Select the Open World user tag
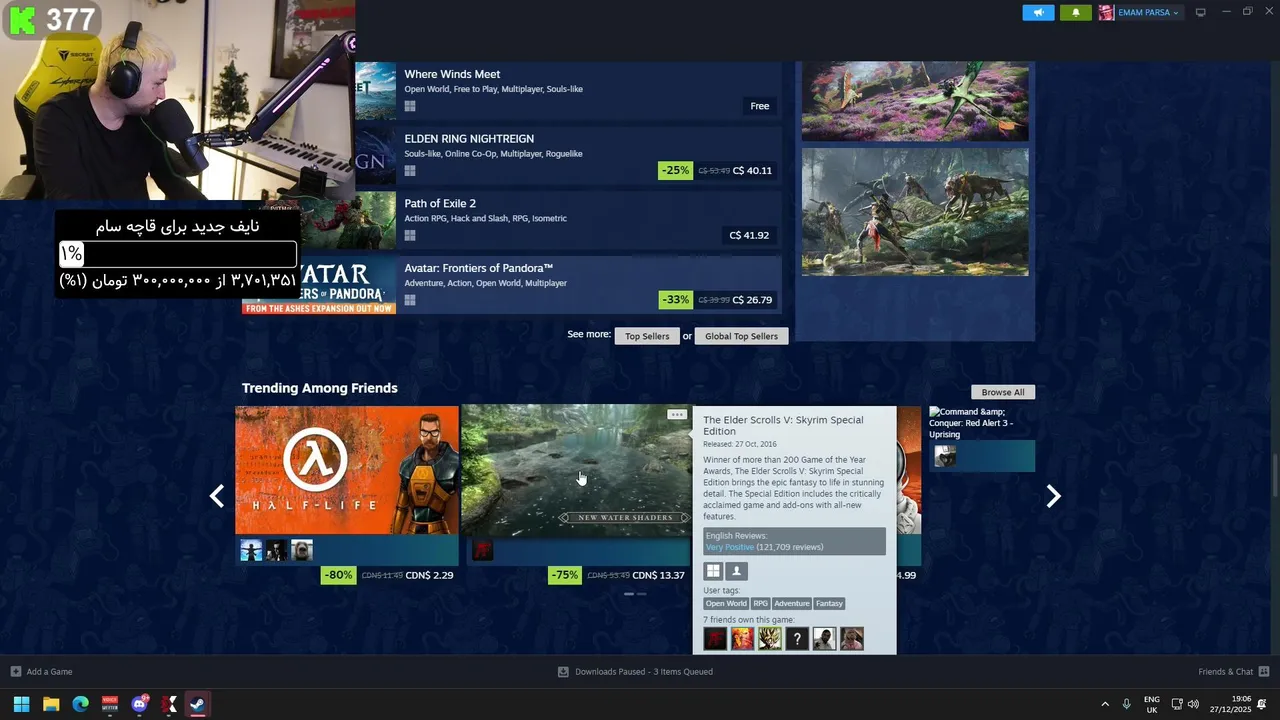 point(726,603)
